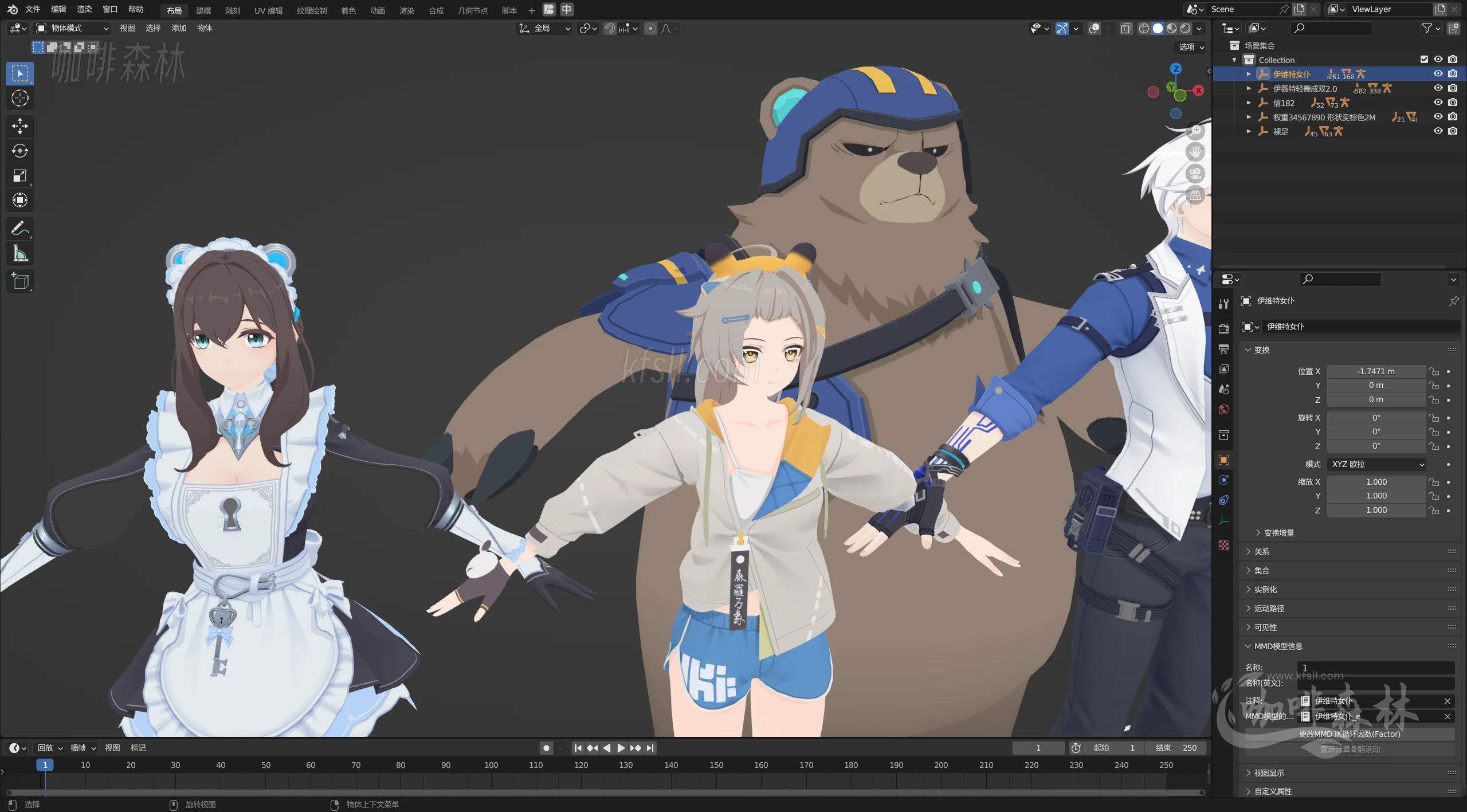Open the 物体模式 mode dropdown
The width and height of the screenshot is (1467, 812).
point(72,28)
